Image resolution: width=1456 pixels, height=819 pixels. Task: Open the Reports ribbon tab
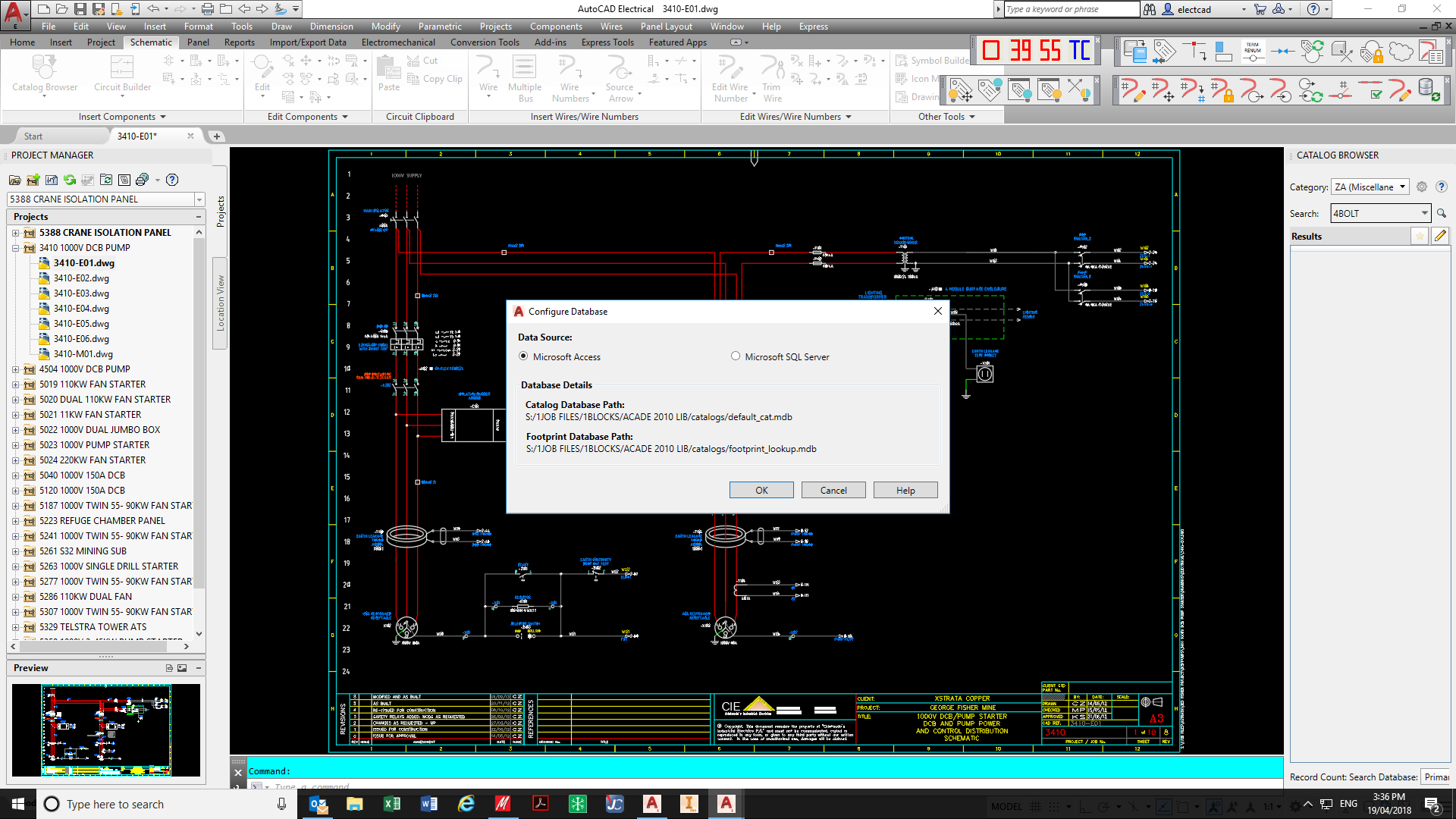(x=239, y=42)
